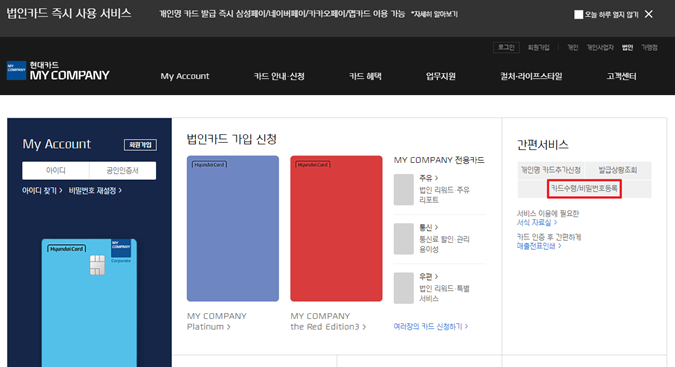This screenshot has height=367, width=675.
Task: Click the blue MY COMPANY Platinum card image
Action: tap(233, 228)
